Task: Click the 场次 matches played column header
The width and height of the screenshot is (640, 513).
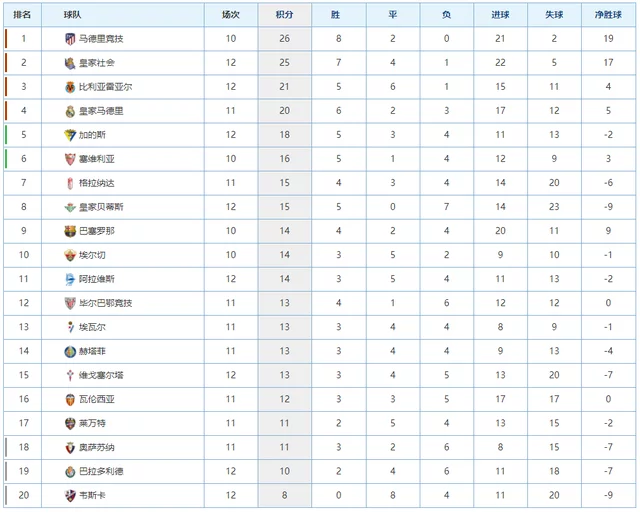Action: [x=231, y=15]
